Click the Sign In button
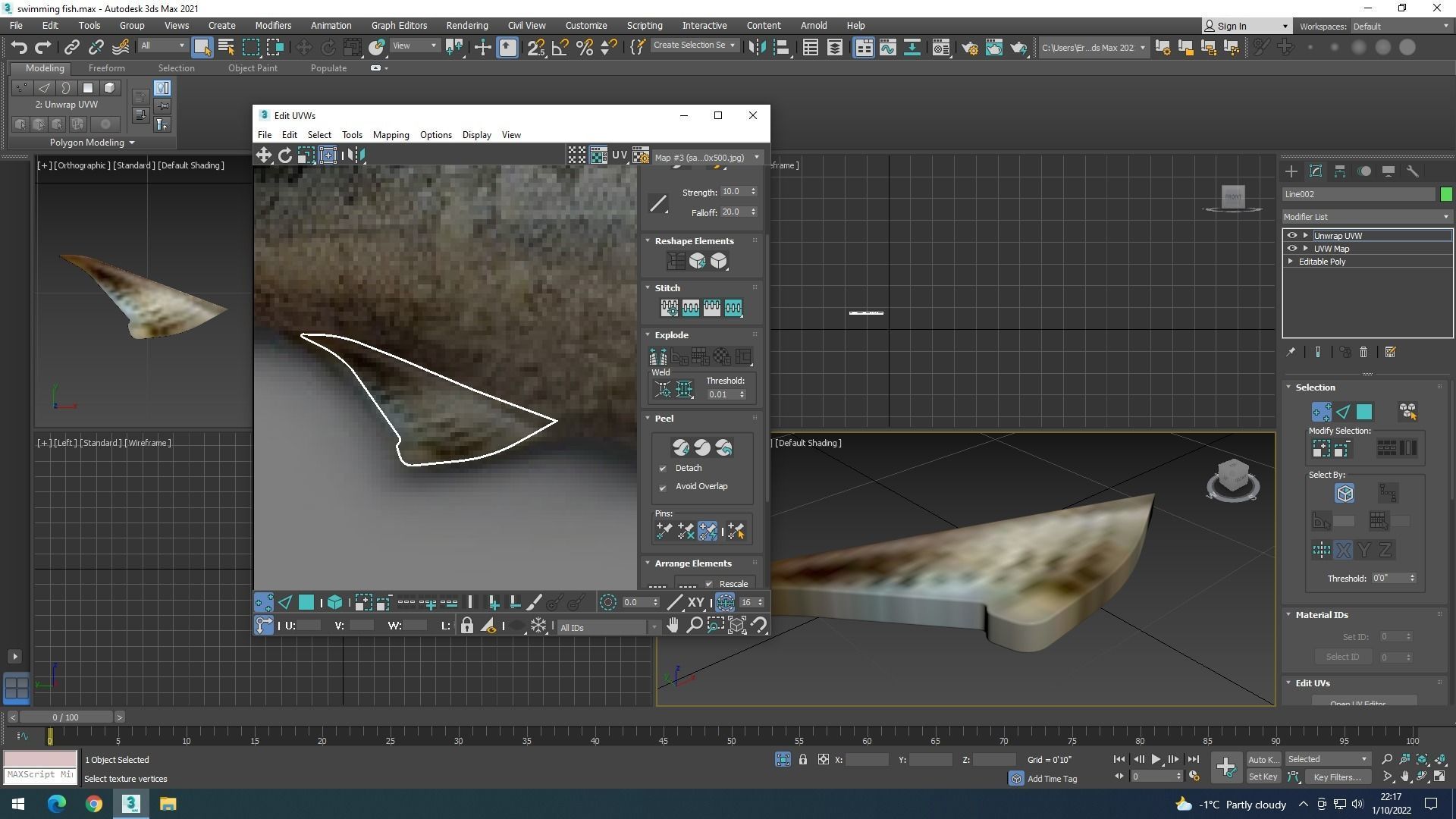The width and height of the screenshot is (1456, 819). tap(1247, 27)
